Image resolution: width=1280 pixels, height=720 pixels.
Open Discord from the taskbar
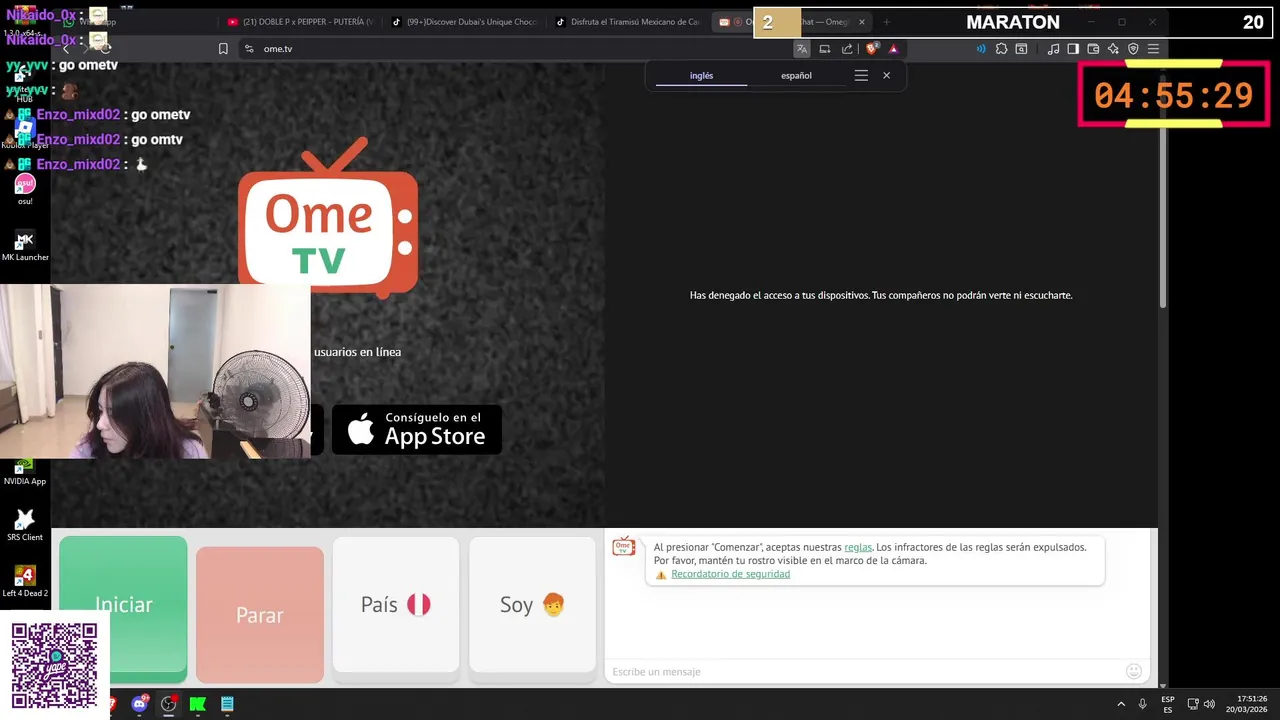click(x=140, y=704)
